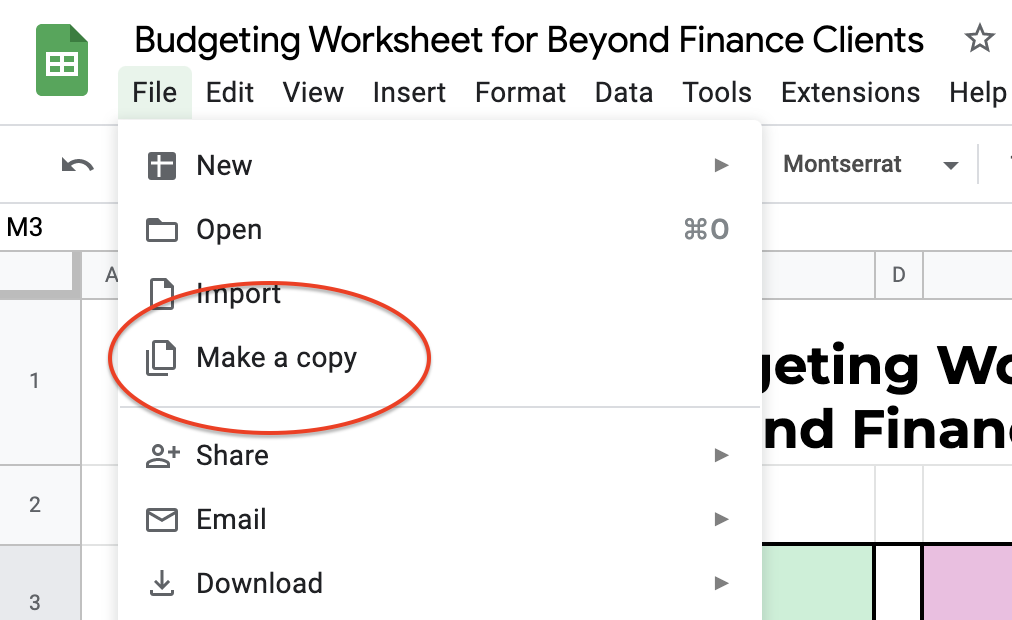Expand the Email submenu arrow
Image resolution: width=1012 pixels, height=620 pixels.
(722, 519)
